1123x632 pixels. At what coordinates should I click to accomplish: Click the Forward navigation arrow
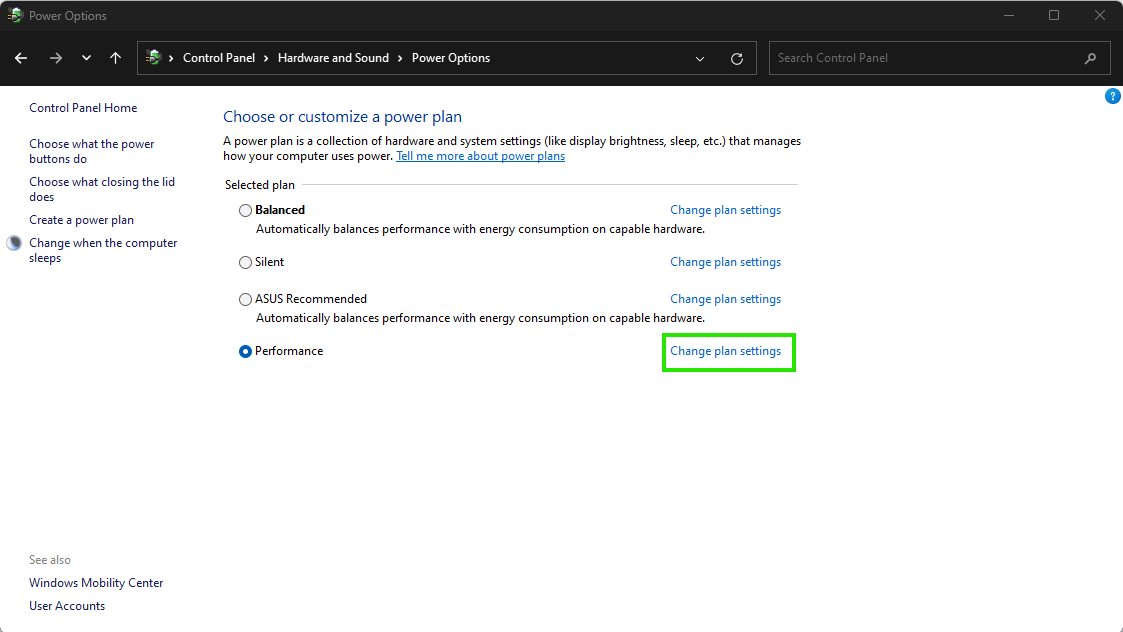[56, 58]
